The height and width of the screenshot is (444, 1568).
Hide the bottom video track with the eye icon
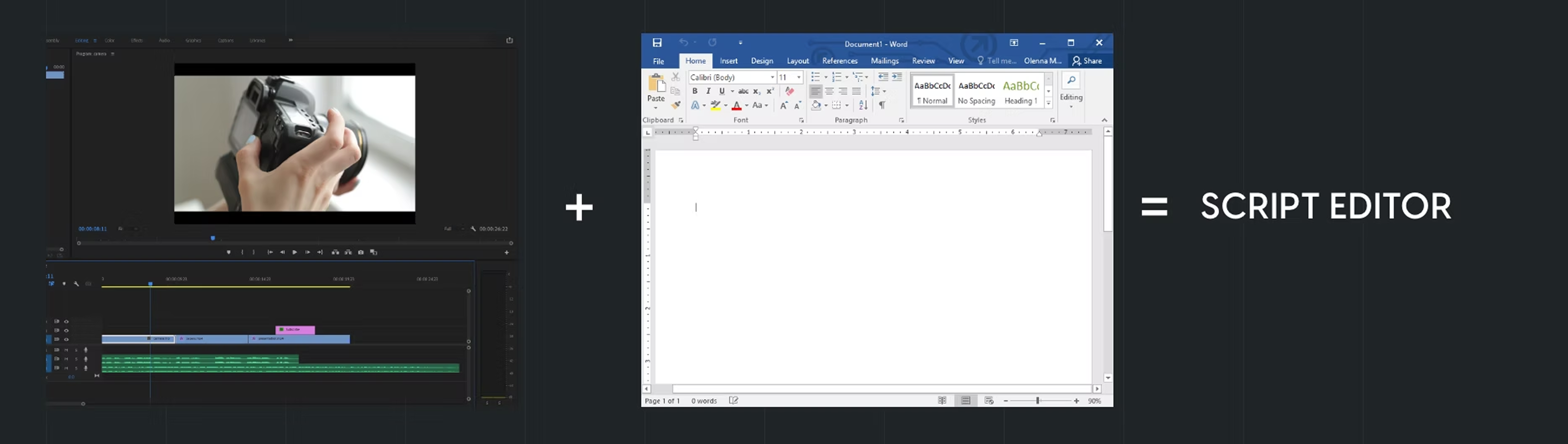(x=66, y=339)
